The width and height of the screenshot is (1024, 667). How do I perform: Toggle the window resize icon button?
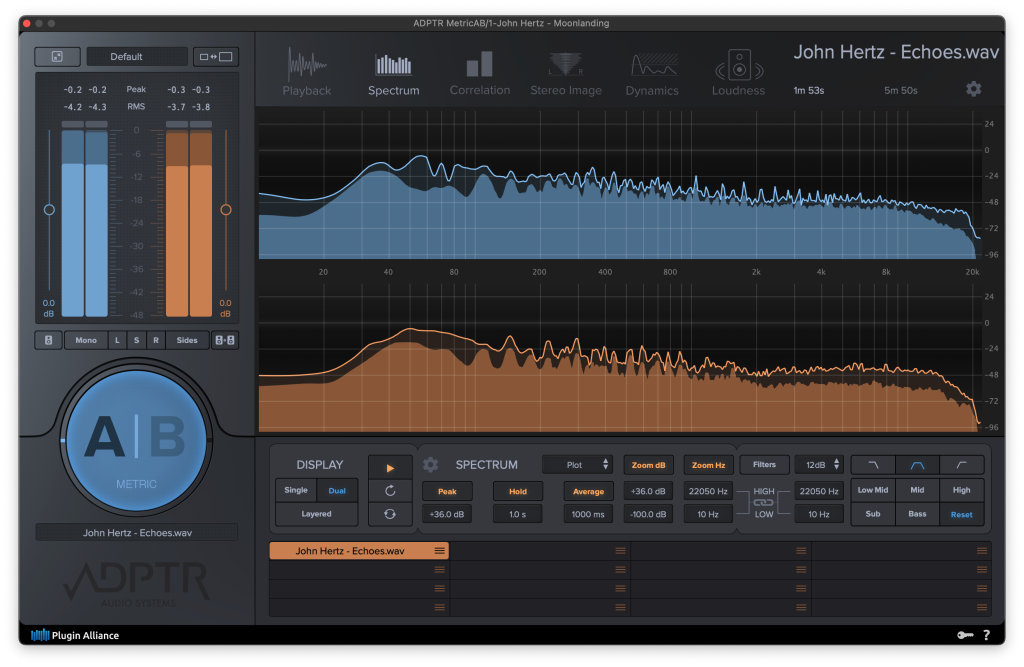pos(216,57)
